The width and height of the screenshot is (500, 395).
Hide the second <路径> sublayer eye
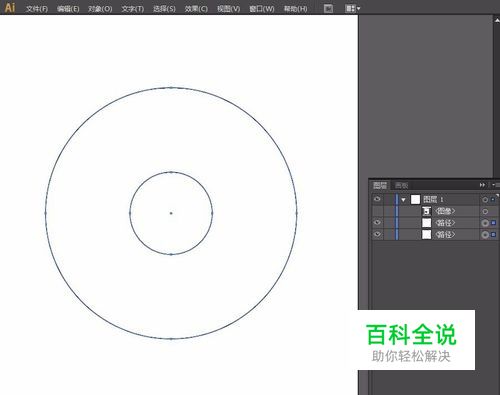pyautogui.click(x=377, y=234)
